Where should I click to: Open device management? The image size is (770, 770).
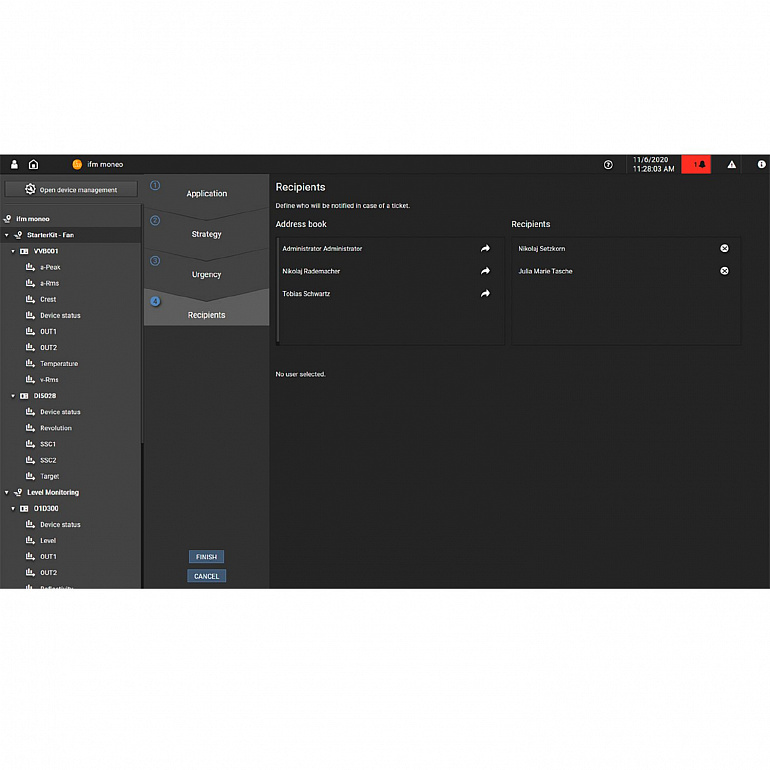(x=71, y=190)
